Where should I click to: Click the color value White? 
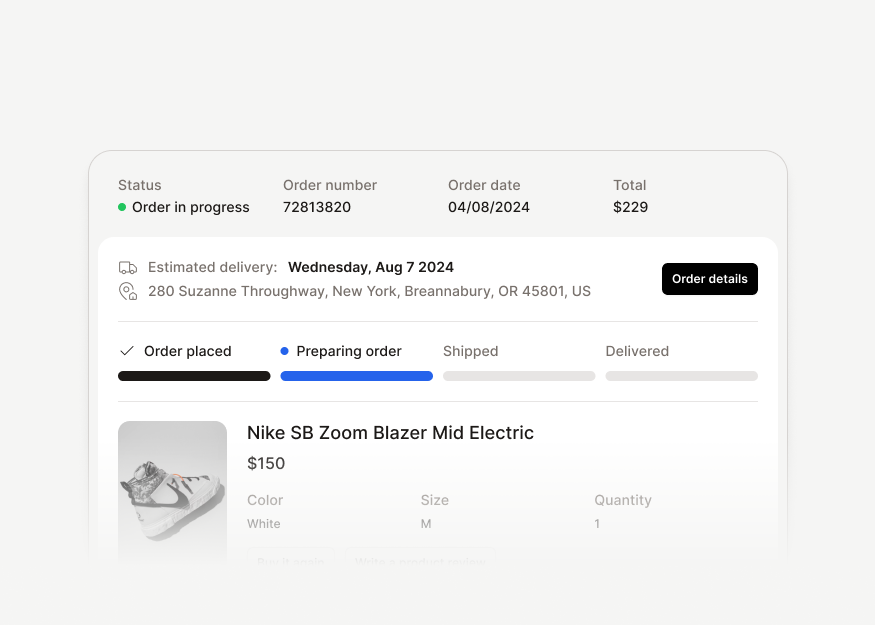tap(264, 523)
